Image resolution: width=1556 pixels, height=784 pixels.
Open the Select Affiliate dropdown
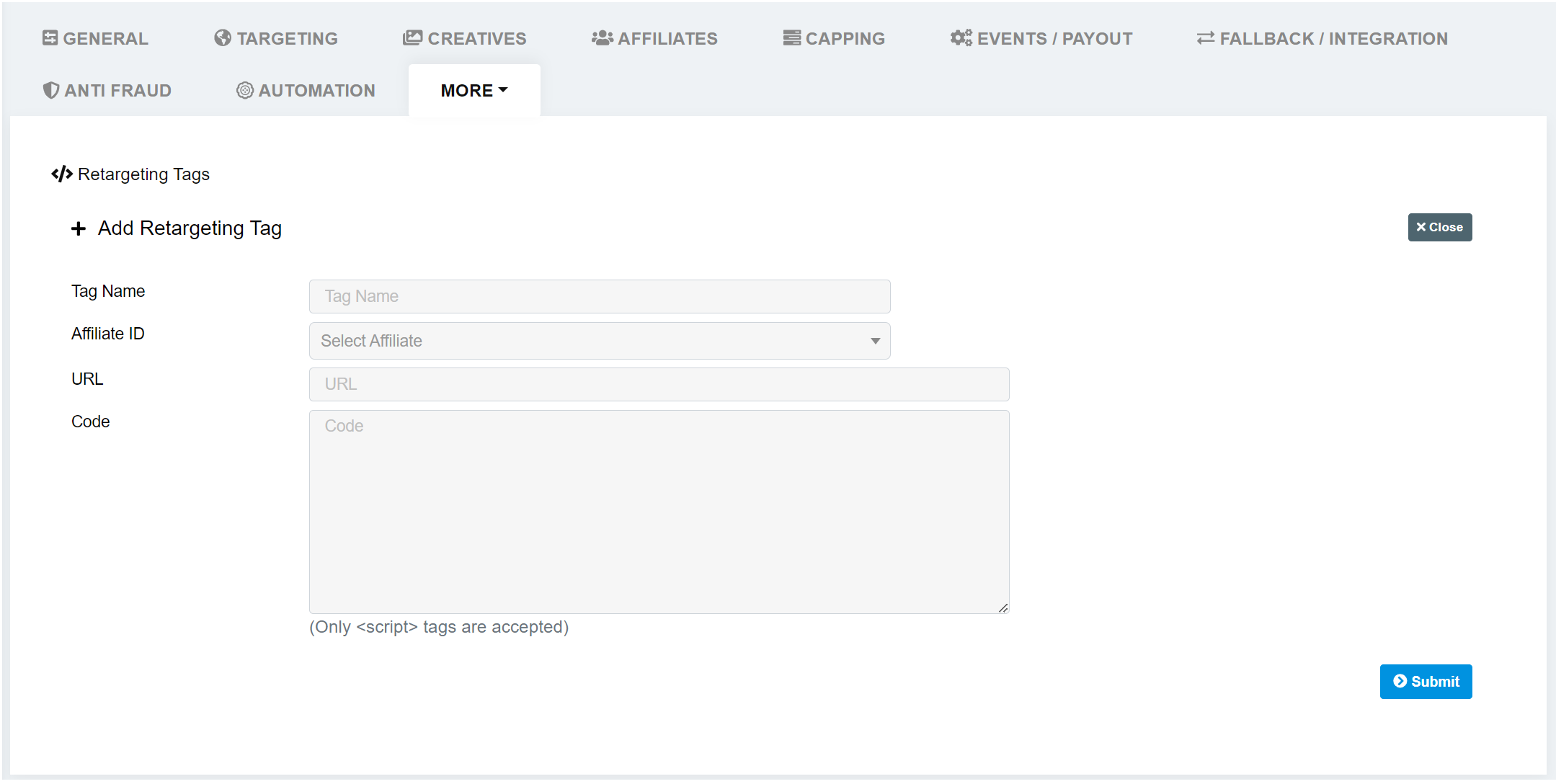click(599, 341)
